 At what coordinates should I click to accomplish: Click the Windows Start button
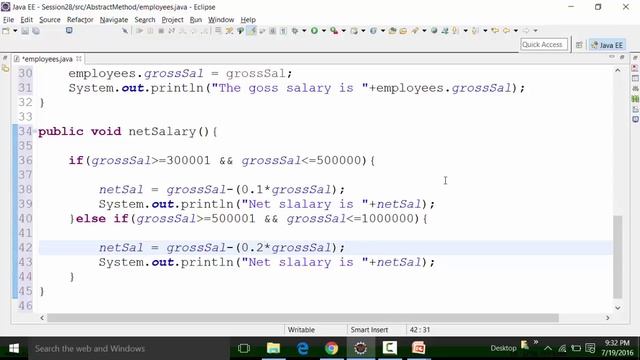click(x=14, y=348)
